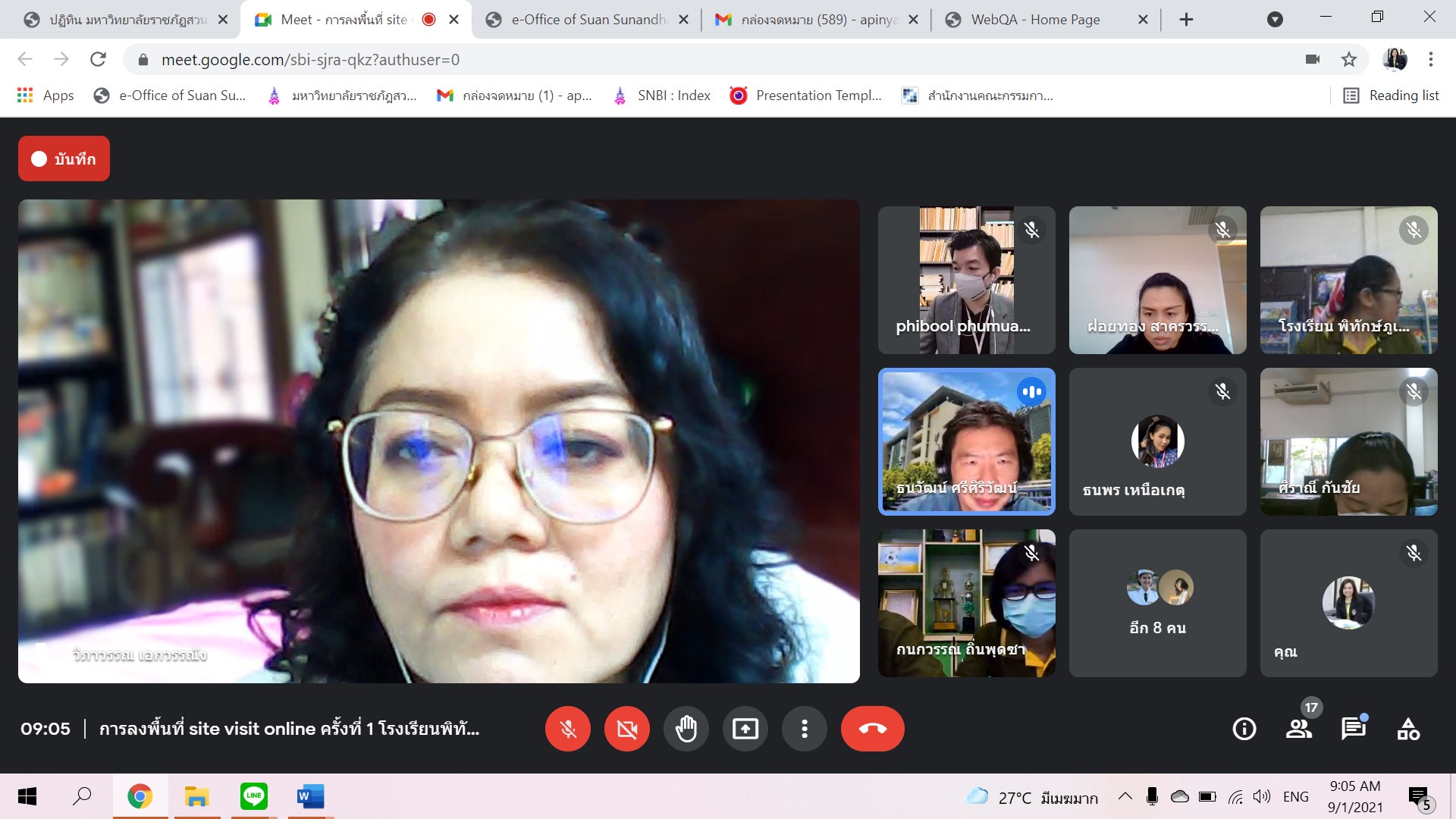This screenshot has width=1456, height=819.
Task: Switch to the WebQA - Home Page tab
Action: click(1035, 20)
